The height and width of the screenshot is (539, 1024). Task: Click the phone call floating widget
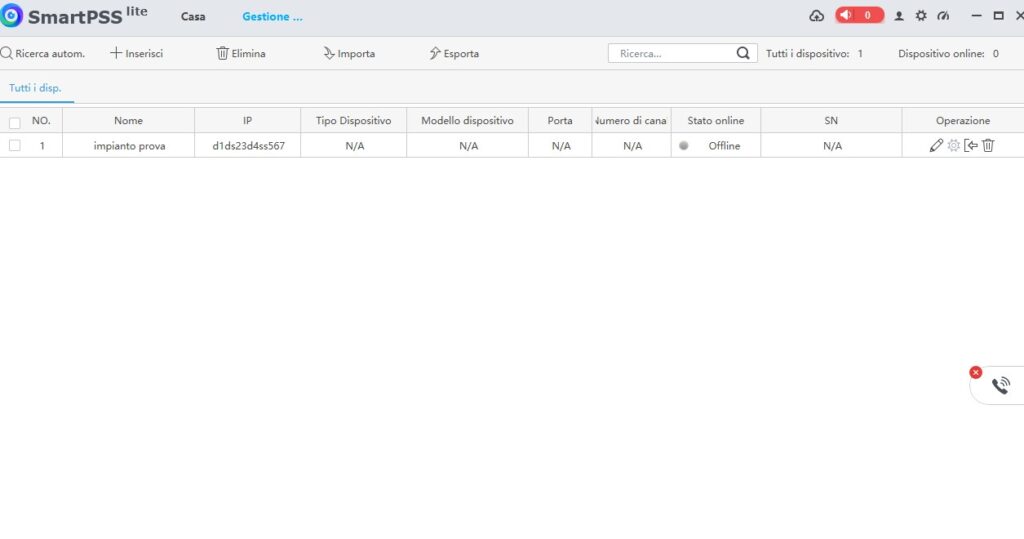(x=1000, y=385)
